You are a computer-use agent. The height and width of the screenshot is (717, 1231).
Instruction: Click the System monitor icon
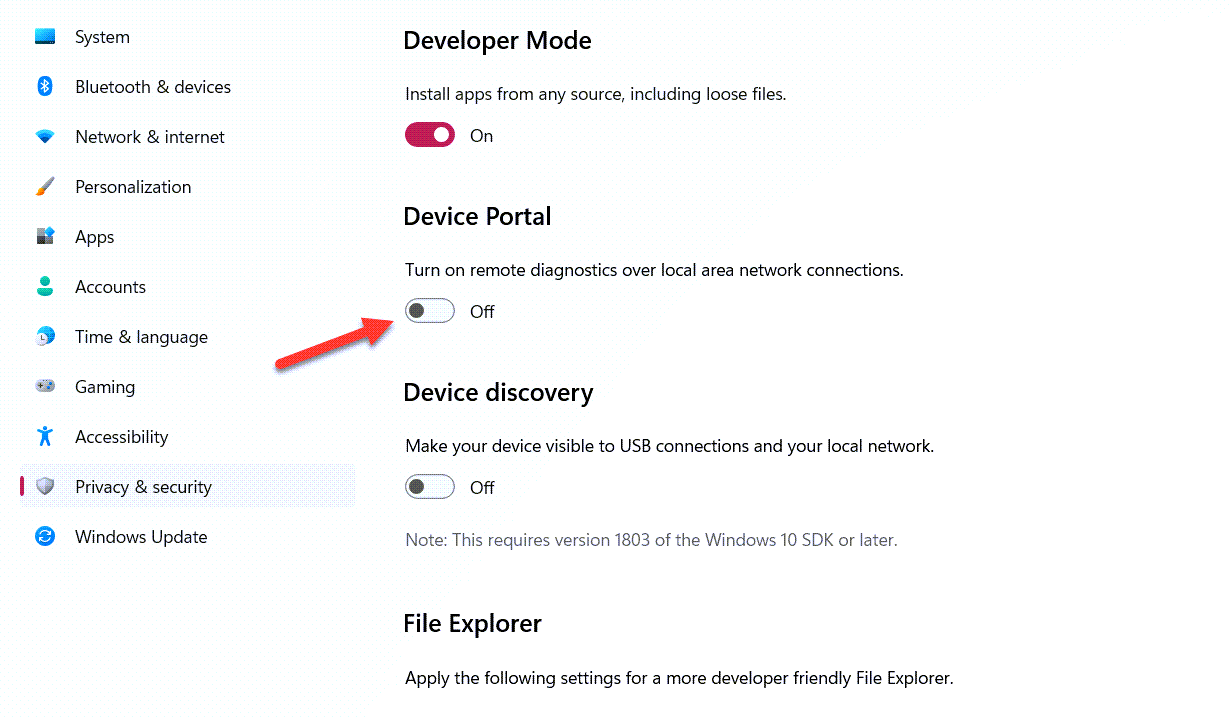click(x=45, y=37)
